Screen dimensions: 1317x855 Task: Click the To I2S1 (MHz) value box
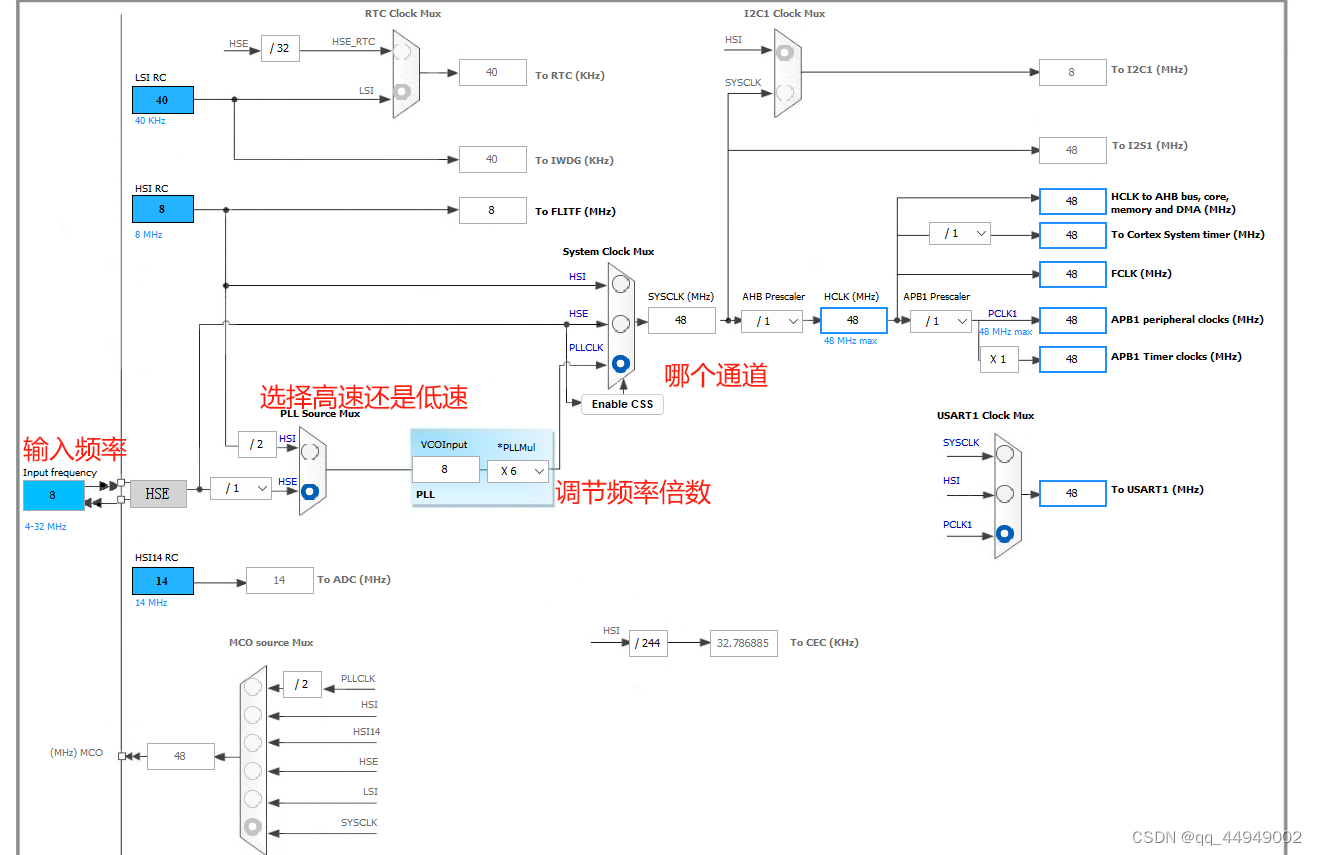click(x=1072, y=150)
